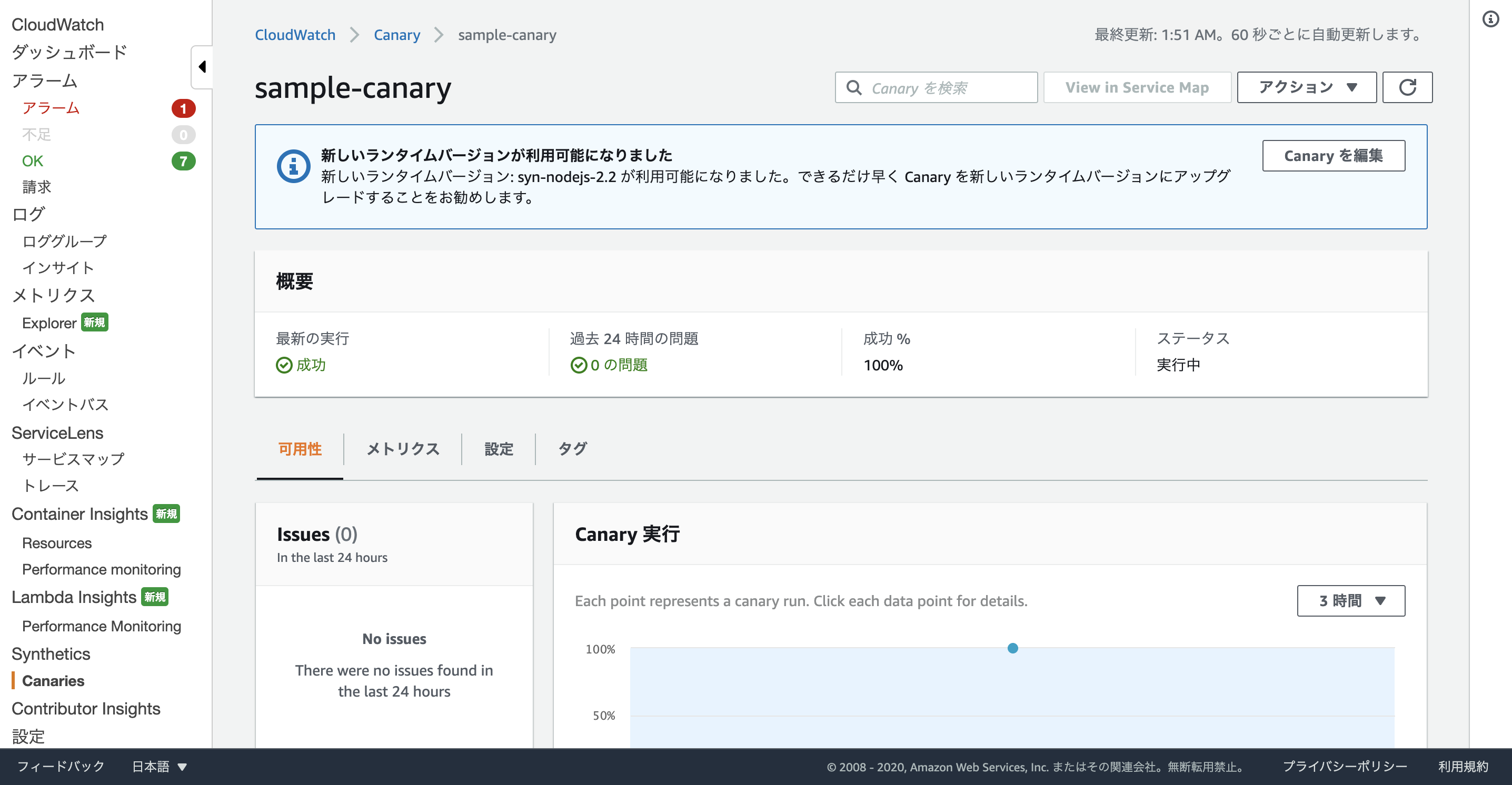Viewport: 1512px width, 785px height.
Task: Open 請求 in the sidebar
Action: click(x=36, y=187)
